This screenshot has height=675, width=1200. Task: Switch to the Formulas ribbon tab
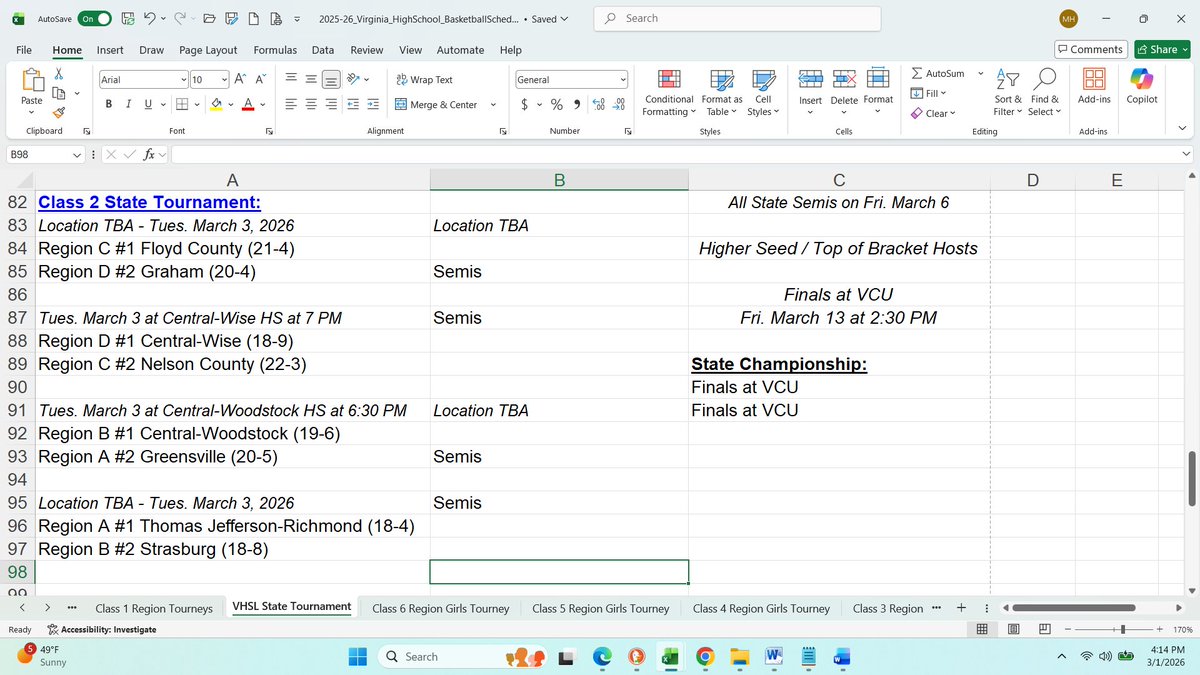pos(275,50)
